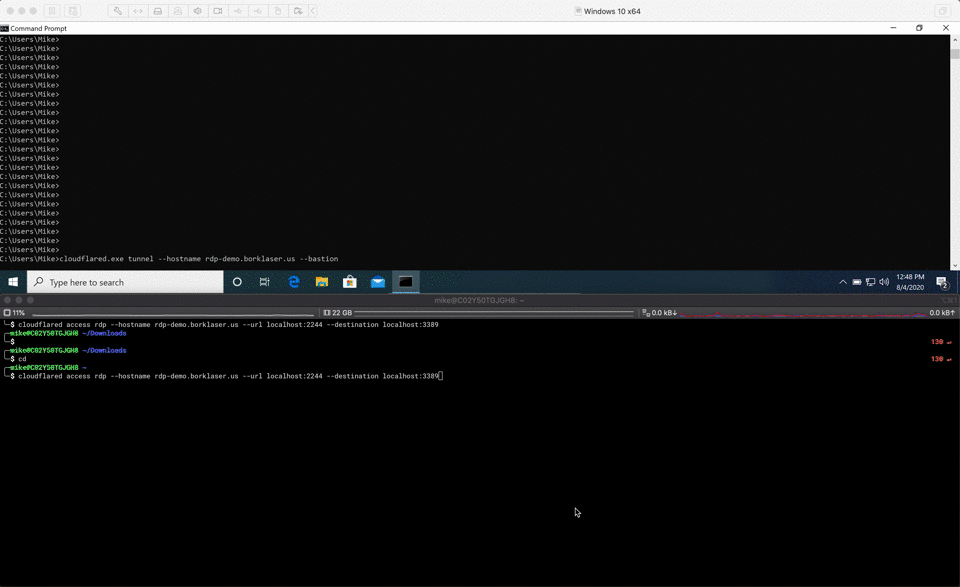960x587 pixels.
Task: Close the macOS terminal window
Action: pos(7,300)
